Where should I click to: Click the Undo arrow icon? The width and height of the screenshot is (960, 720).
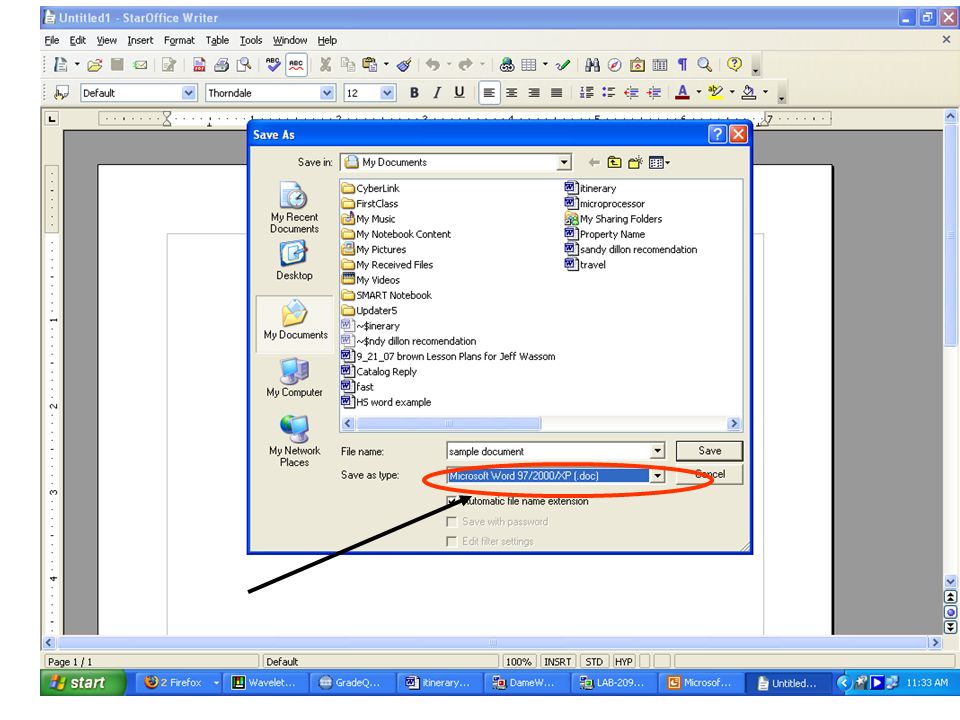[433, 64]
